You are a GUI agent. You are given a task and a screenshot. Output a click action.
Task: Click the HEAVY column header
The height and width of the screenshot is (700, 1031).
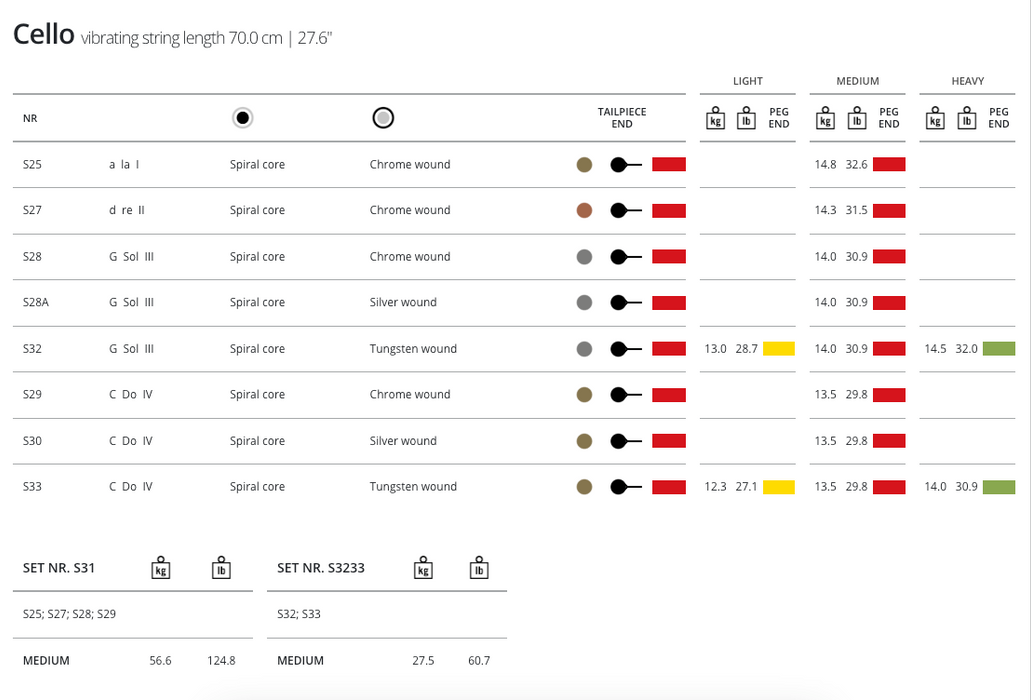[967, 81]
